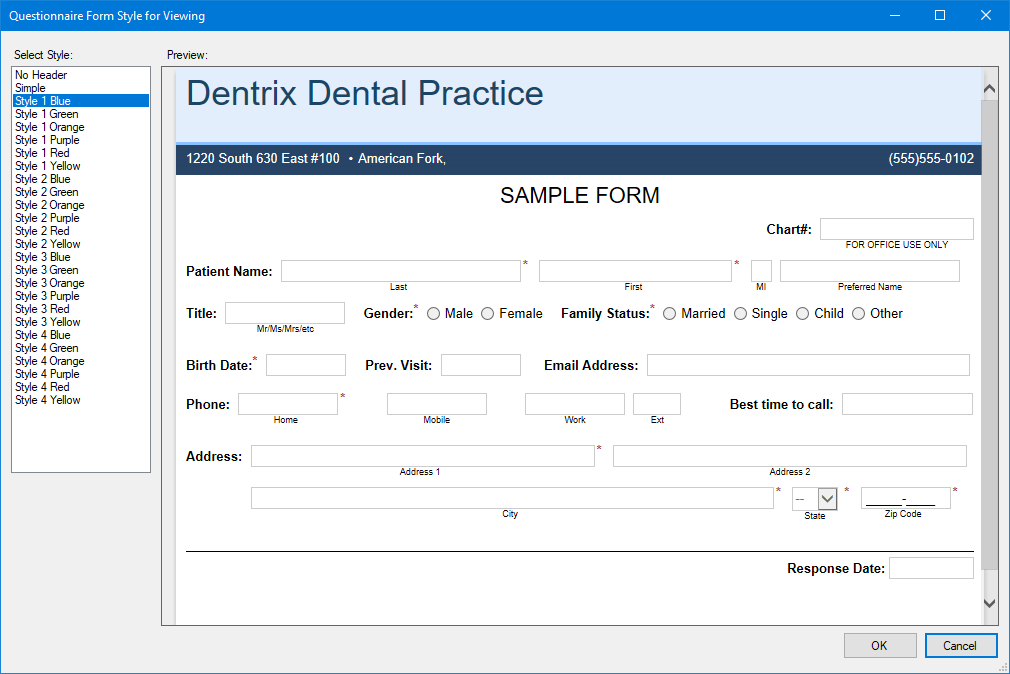The width and height of the screenshot is (1010, 674).
Task: Select Married family status
Action: click(x=670, y=314)
